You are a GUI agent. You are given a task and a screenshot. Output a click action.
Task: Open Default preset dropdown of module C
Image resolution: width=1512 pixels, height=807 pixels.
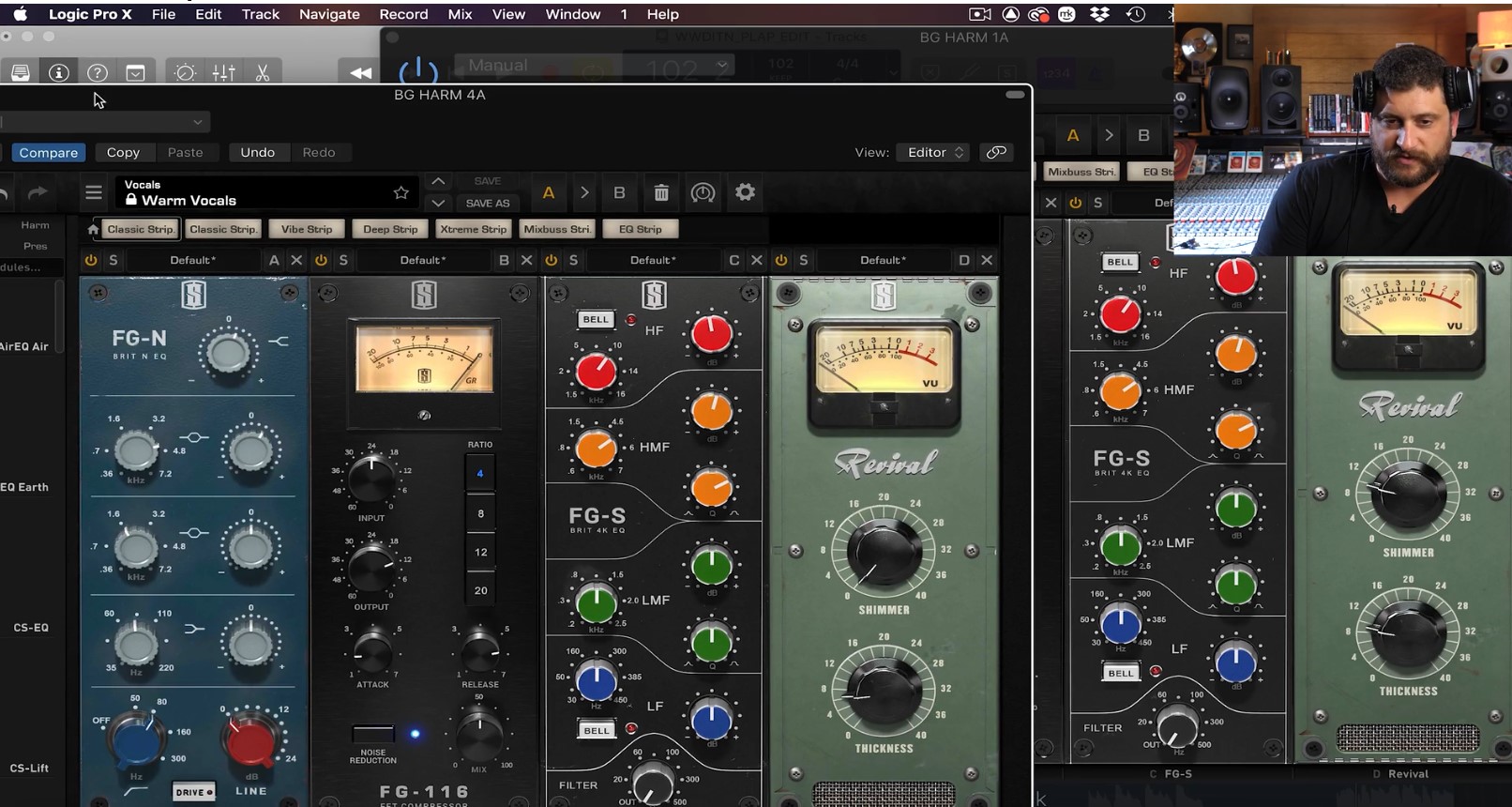(653, 260)
